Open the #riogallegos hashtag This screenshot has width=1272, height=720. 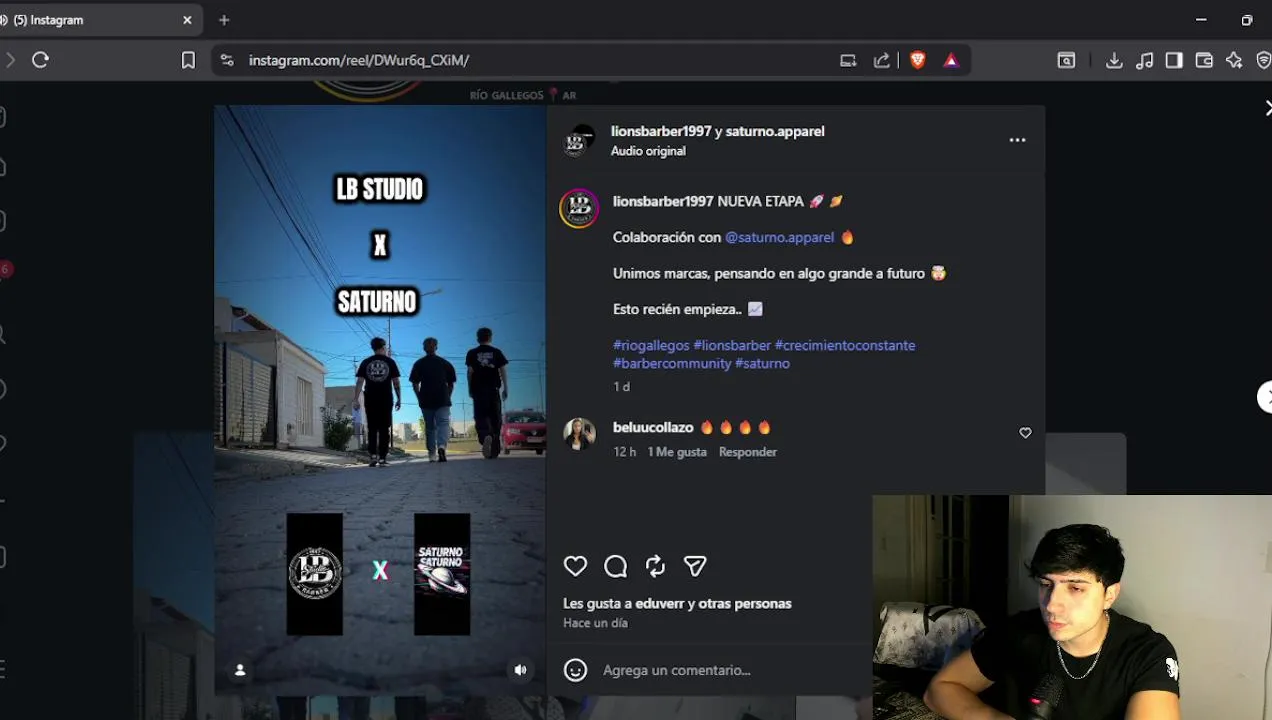[x=651, y=345]
